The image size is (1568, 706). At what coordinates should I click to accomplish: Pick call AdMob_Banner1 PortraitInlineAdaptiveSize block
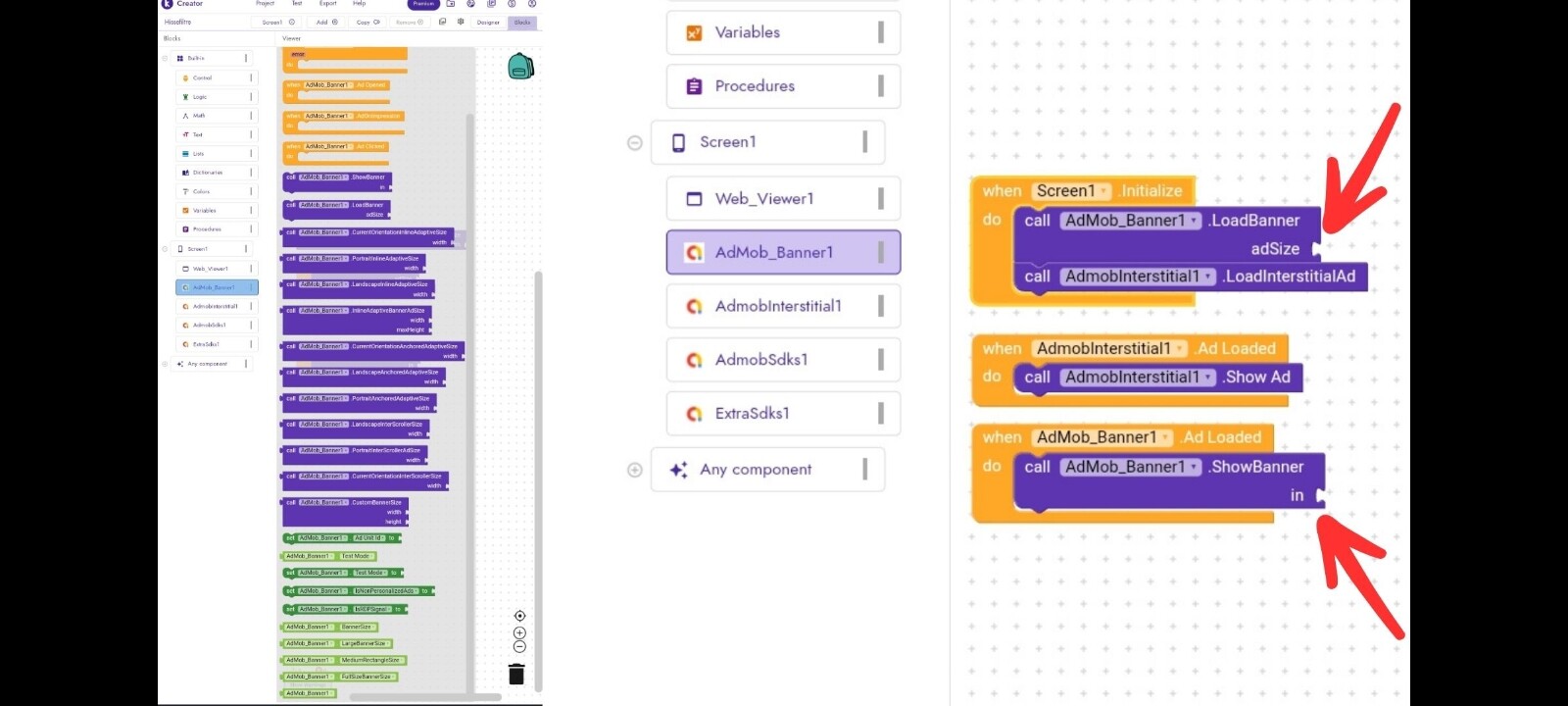click(354, 263)
